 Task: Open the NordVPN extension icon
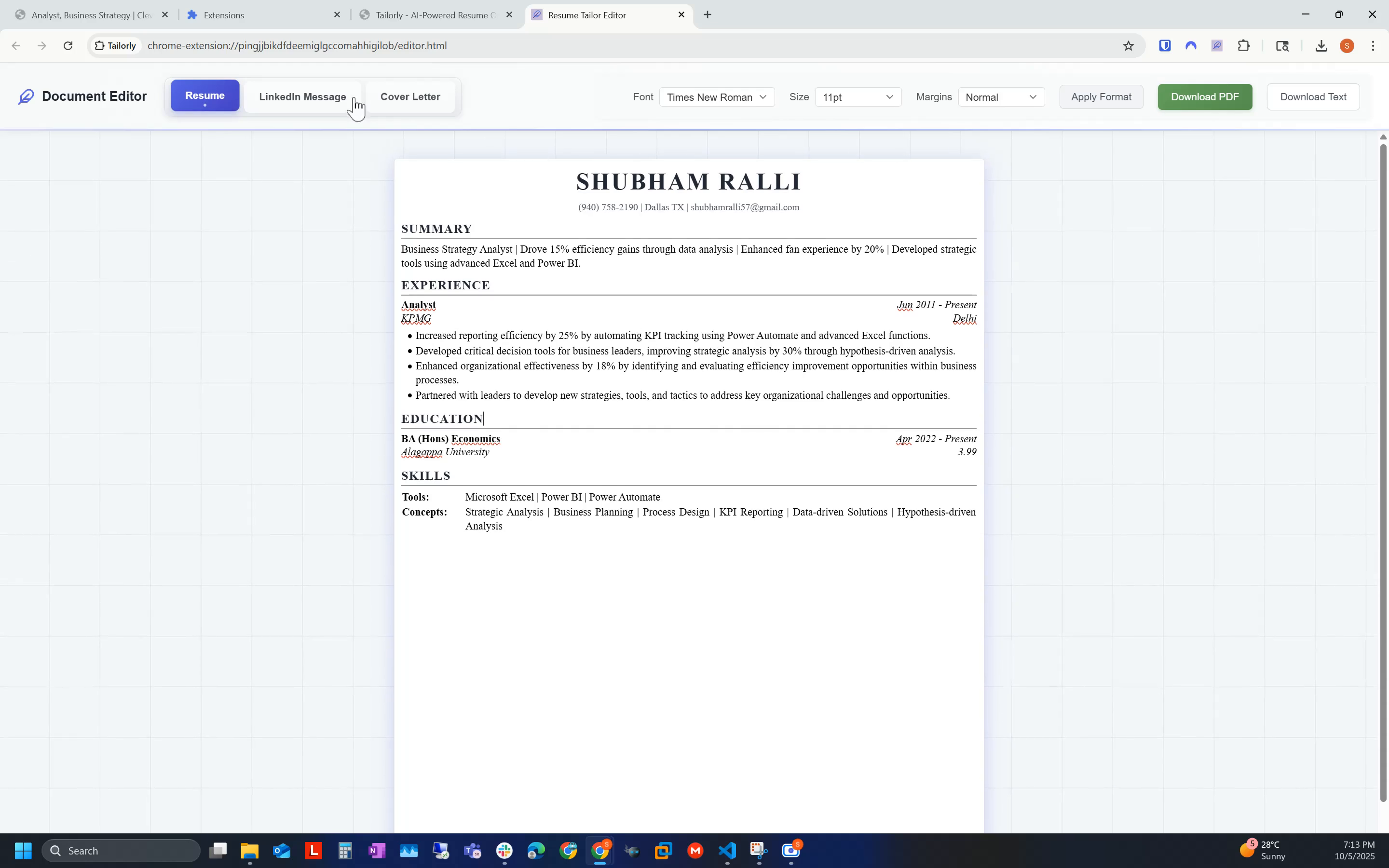[1191, 46]
